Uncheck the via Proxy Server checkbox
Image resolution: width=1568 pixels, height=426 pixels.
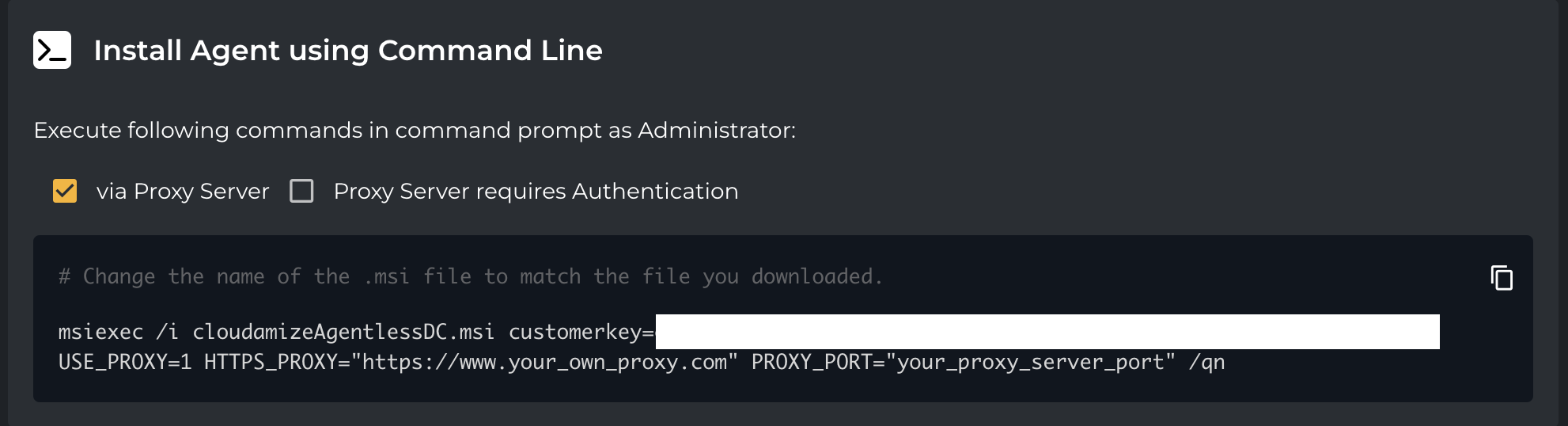65,191
